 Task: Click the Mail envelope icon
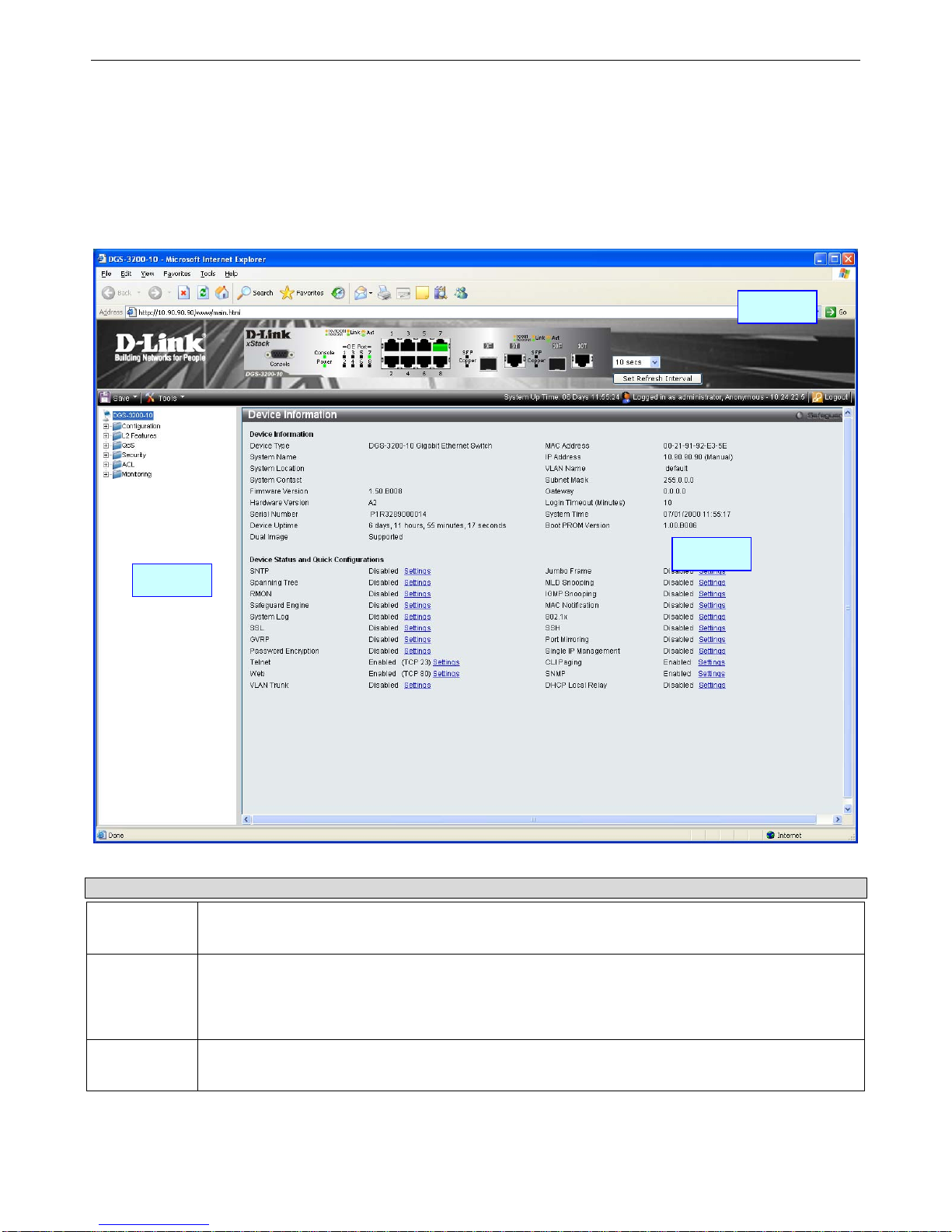(361, 293)
